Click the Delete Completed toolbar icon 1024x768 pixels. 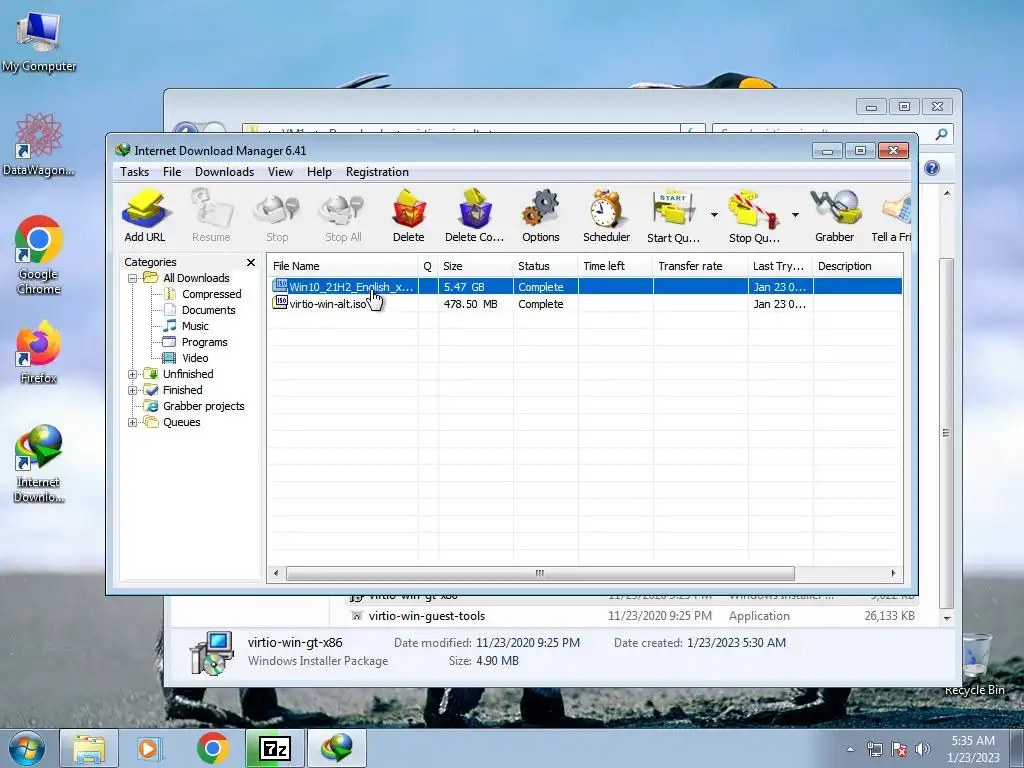475,216
